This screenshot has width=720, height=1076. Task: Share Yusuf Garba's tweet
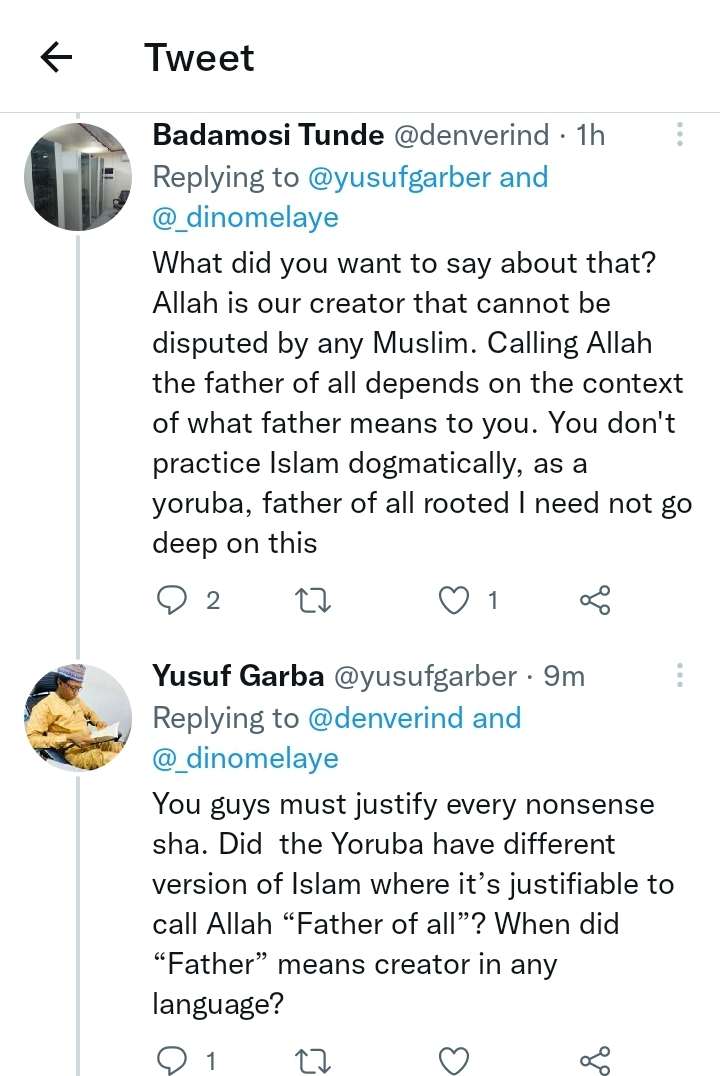[x=594, y=1059]
